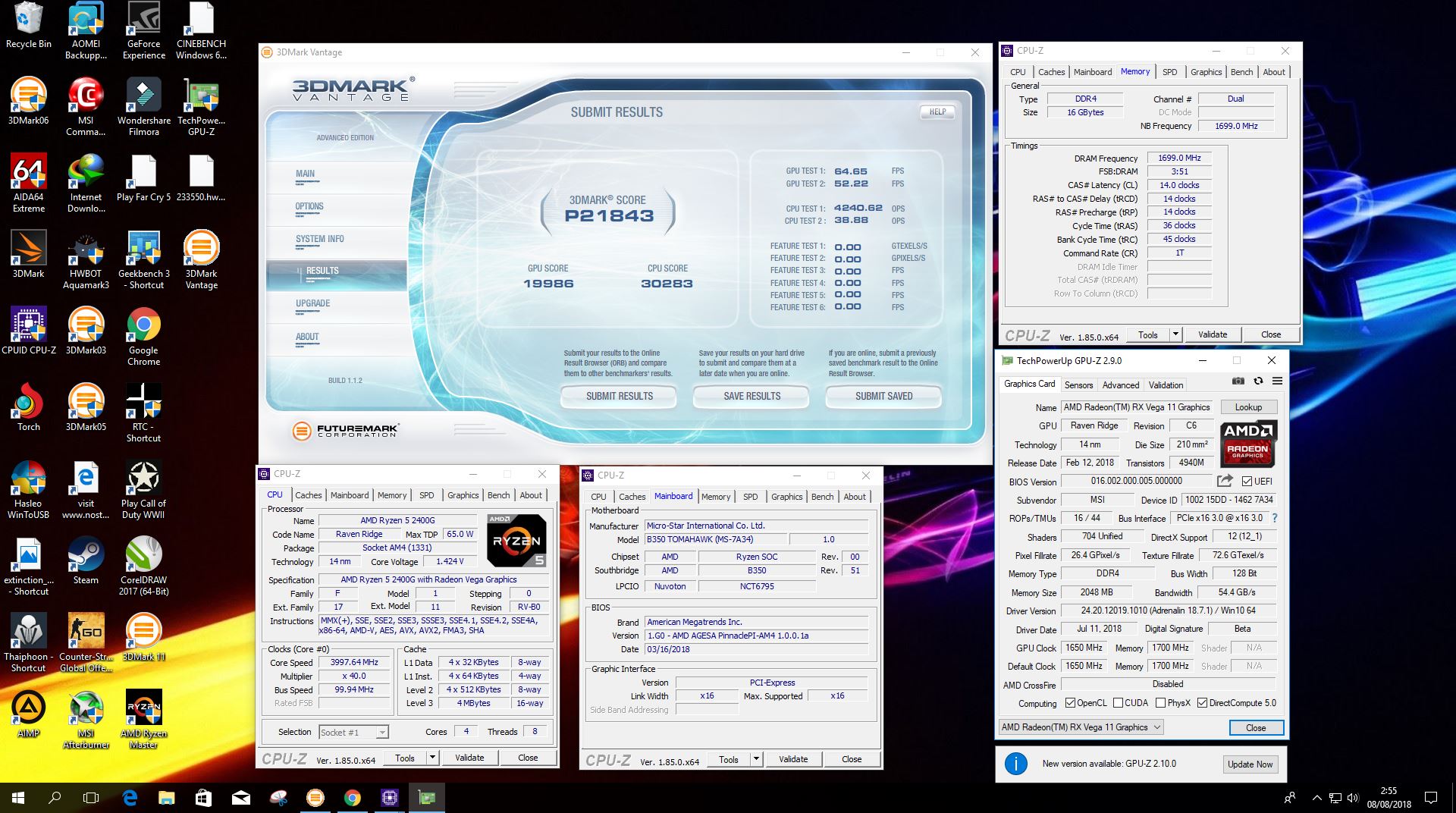The height and width of the screenshot is (813, 1456).
Task: Select HWBOT Aquamark3 desktop icon
Action: tap(86, 260)
